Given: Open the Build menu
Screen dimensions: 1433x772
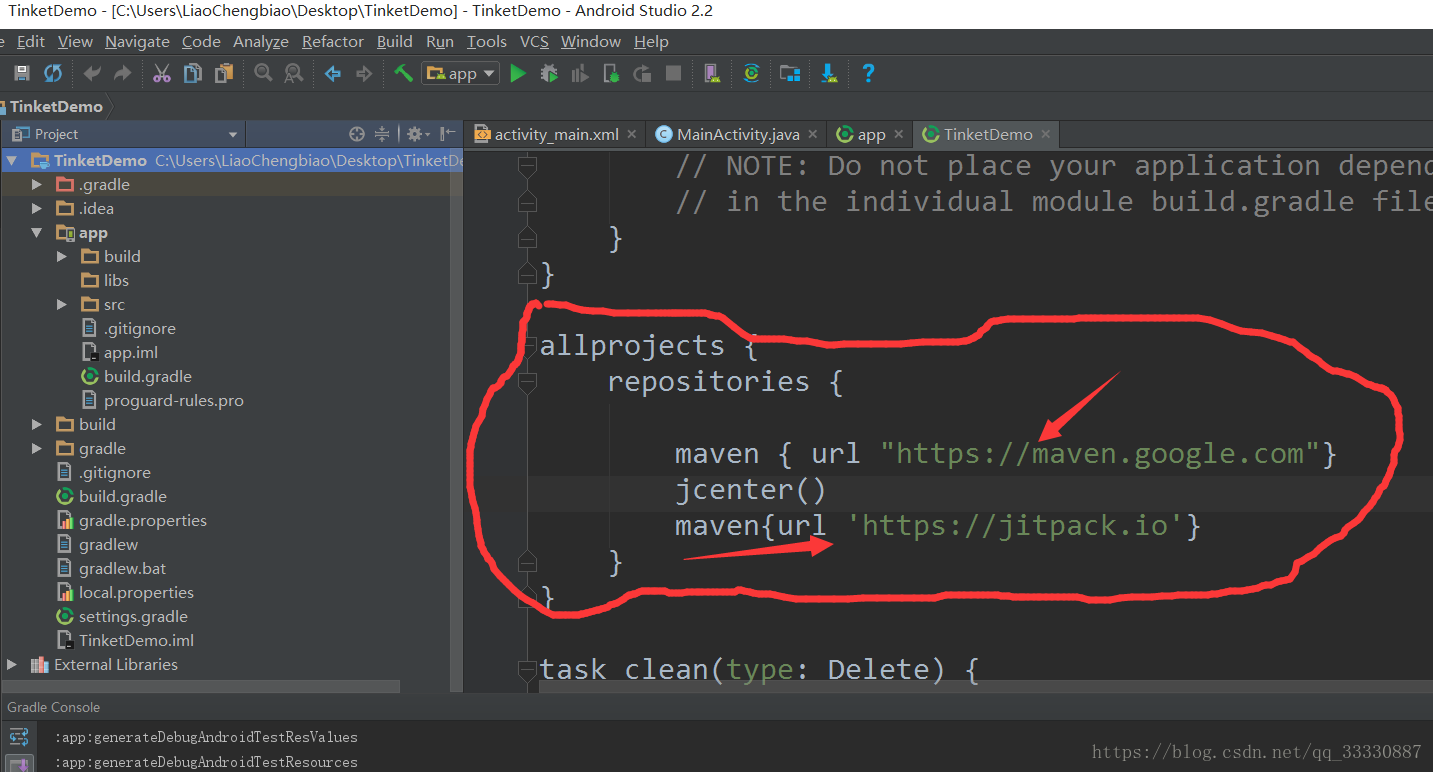Looking at the screenshot, I should [x=395, y=41].
